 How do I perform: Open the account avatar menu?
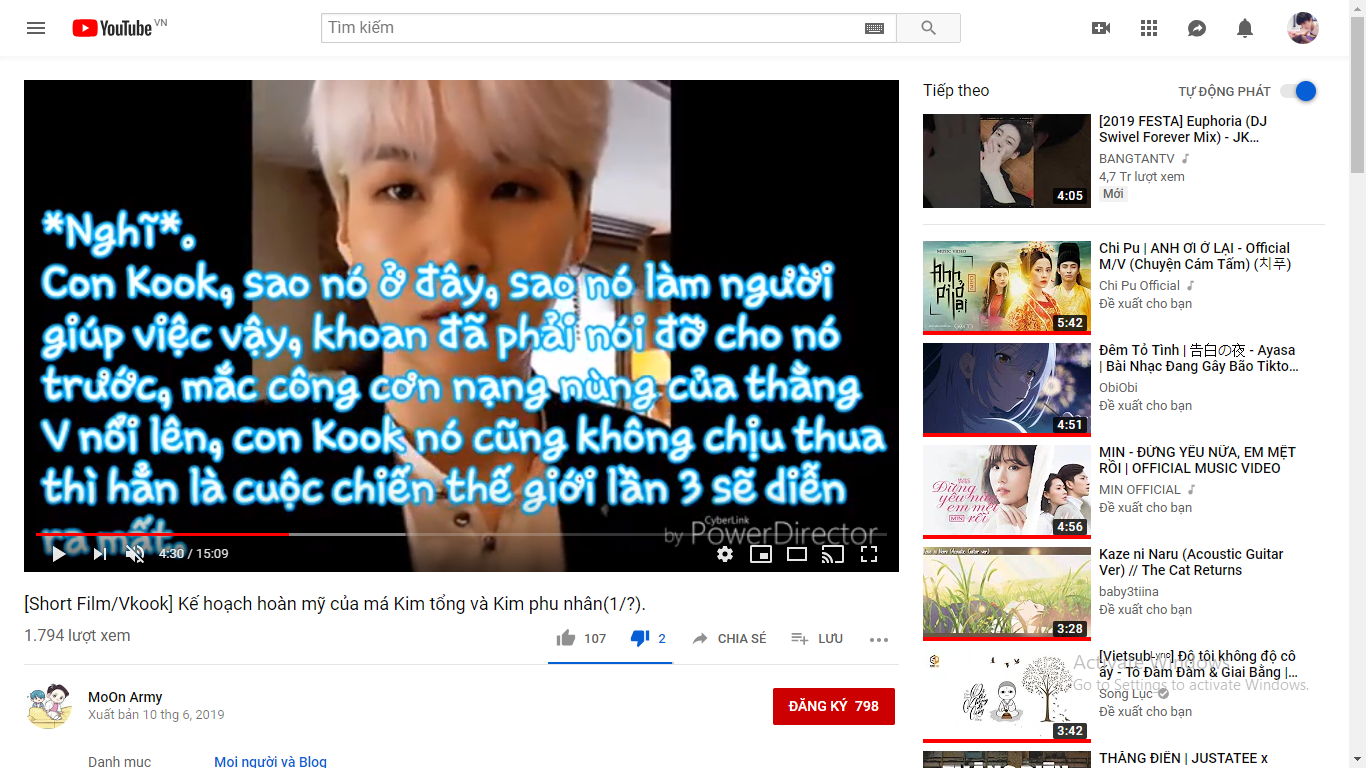click(x=1302, y=28)
